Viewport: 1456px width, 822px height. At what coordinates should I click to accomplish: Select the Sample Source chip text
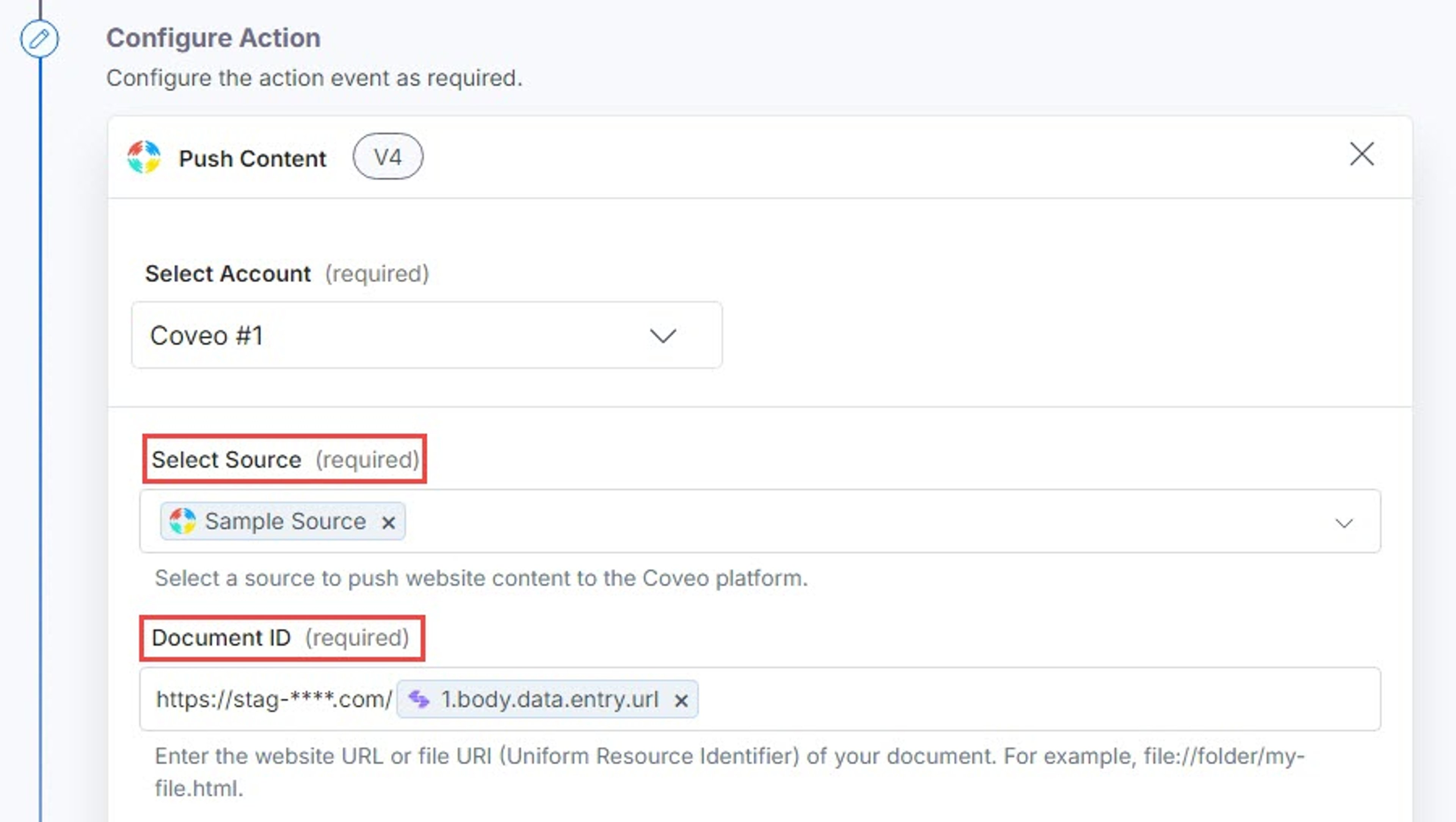286,521
